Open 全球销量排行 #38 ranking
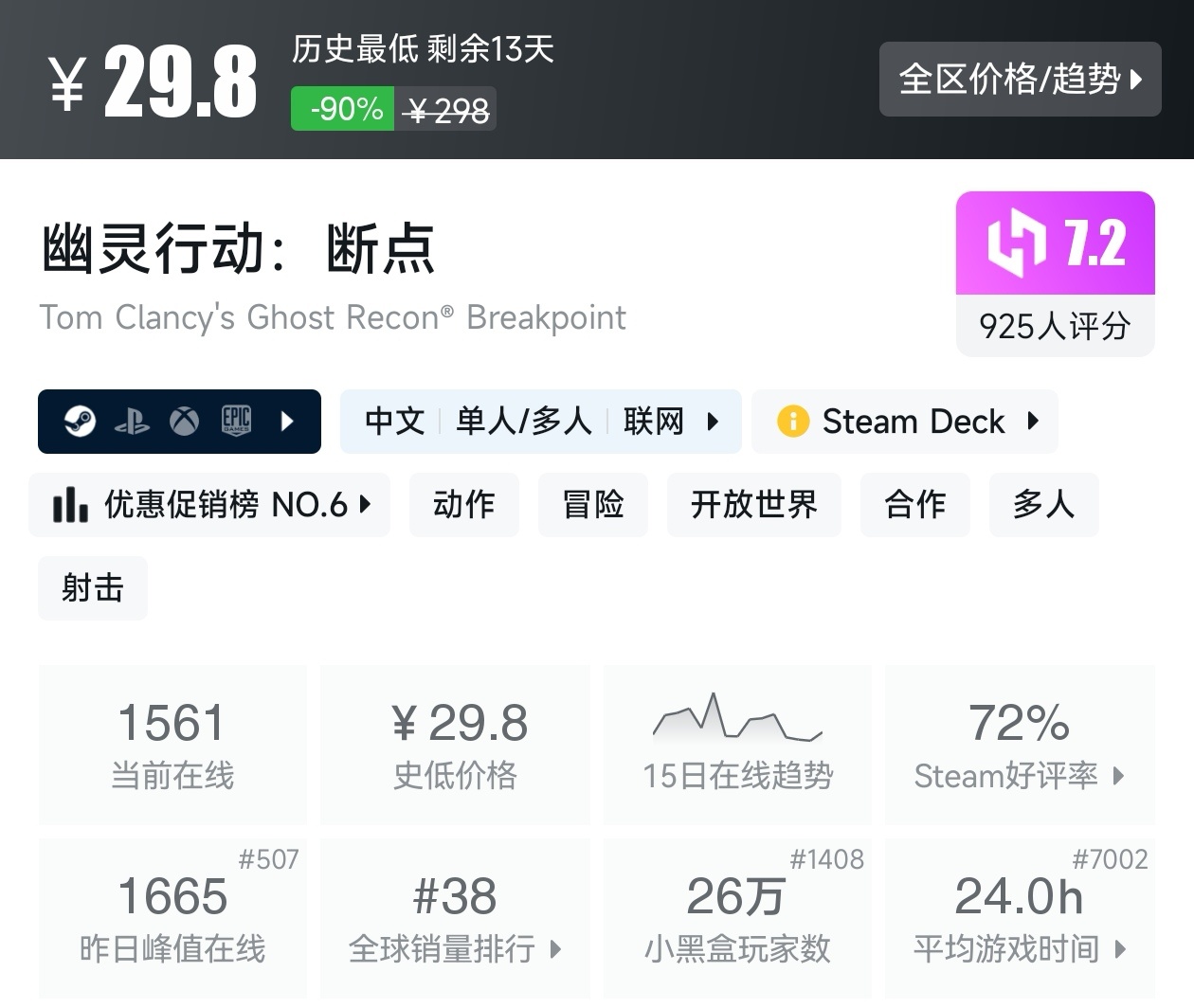This screenshot has width=1194, height=1008. tap(455, 918)
